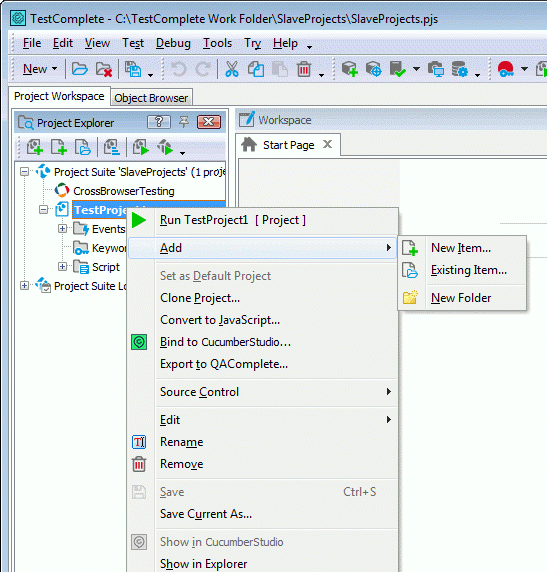Image resolution: width=547 pixels, height=572 pixels.
Task: Click Add New Item icon in Project Explorer toolbar
Action: coord(58,147)
